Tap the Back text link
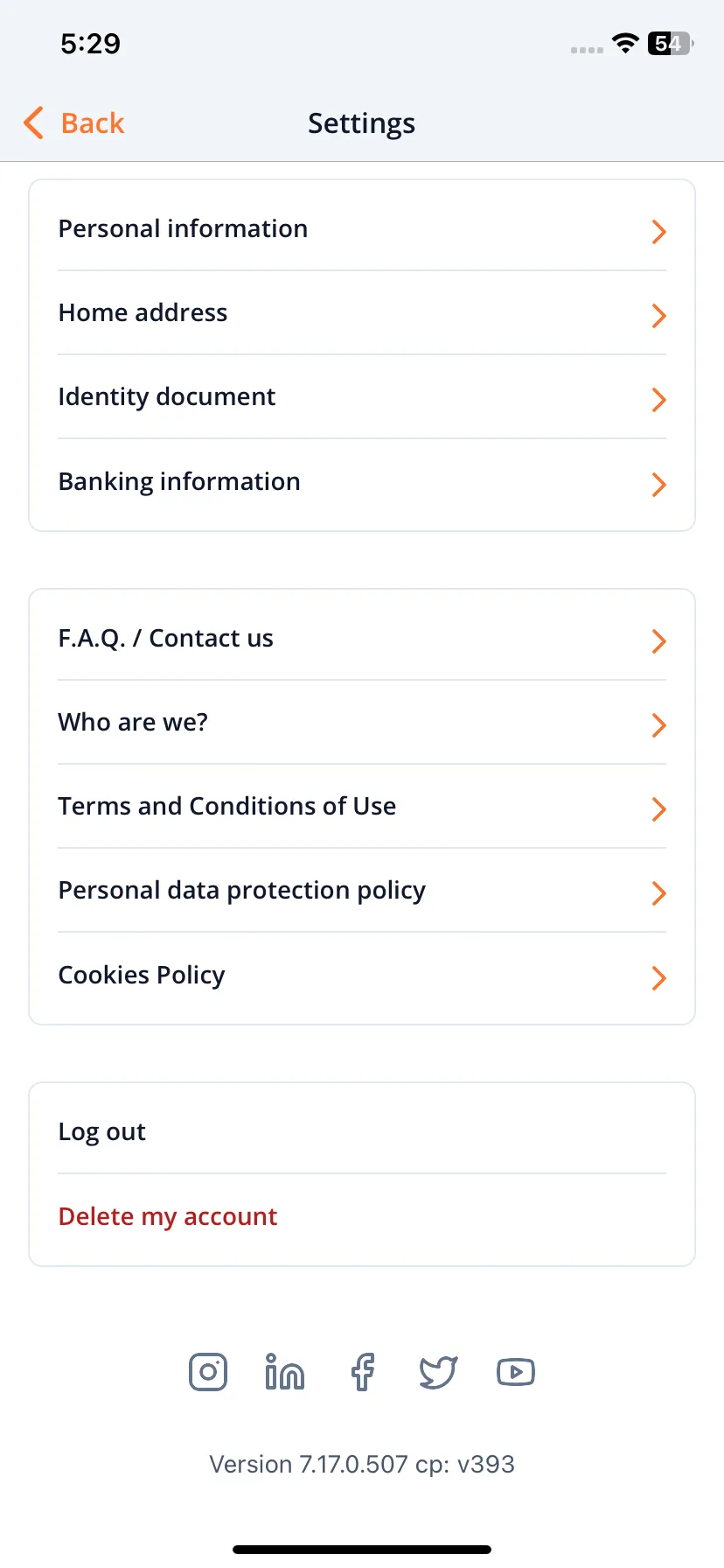 pos(93,123)
